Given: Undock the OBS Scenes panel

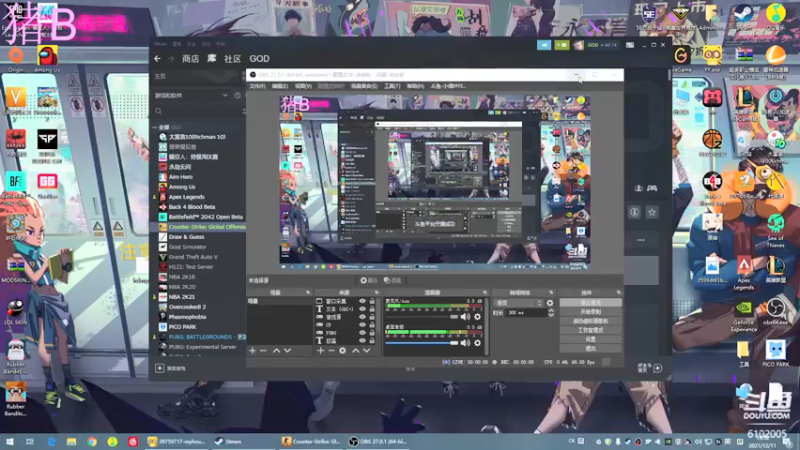Looking at the screenshot, I should pyautogui.click(x=308, y=292).
